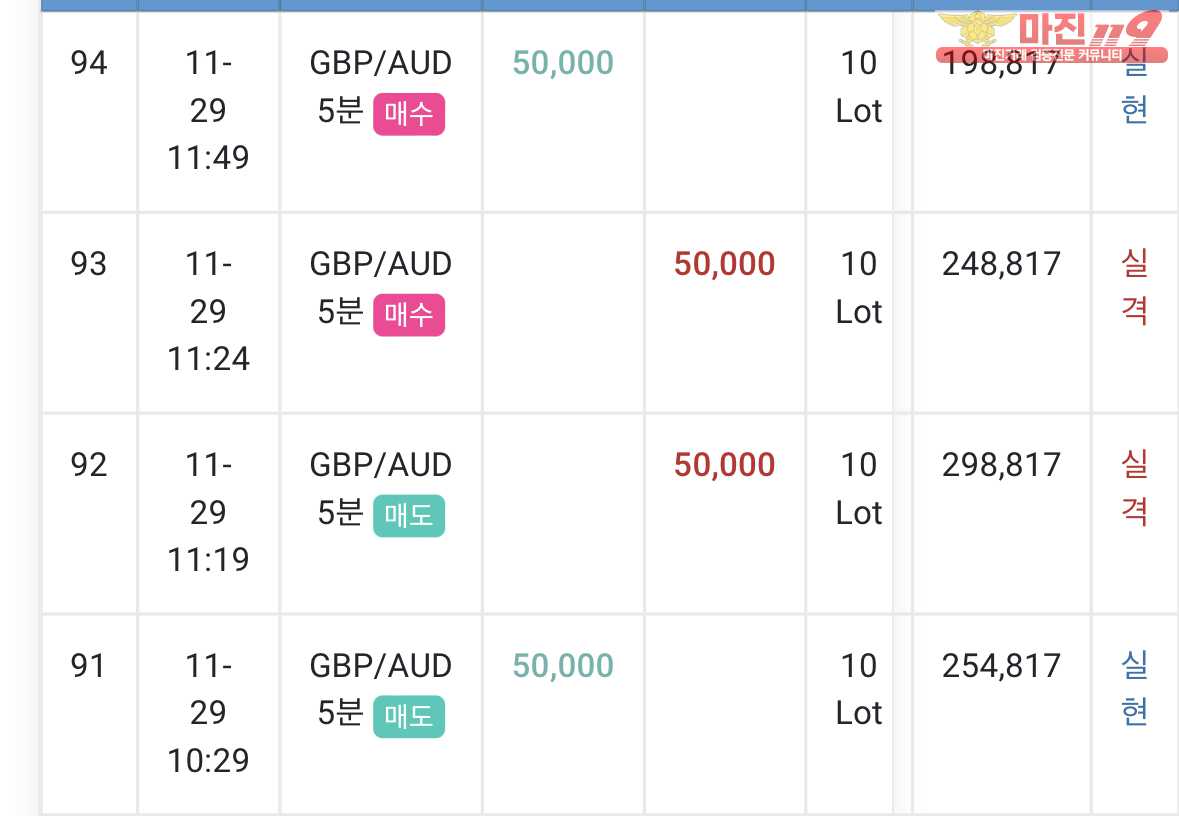Screen dimensions: 1179x816
Task: Click the red 50,000 amount in row 92
Action: (x=724, y=464)
